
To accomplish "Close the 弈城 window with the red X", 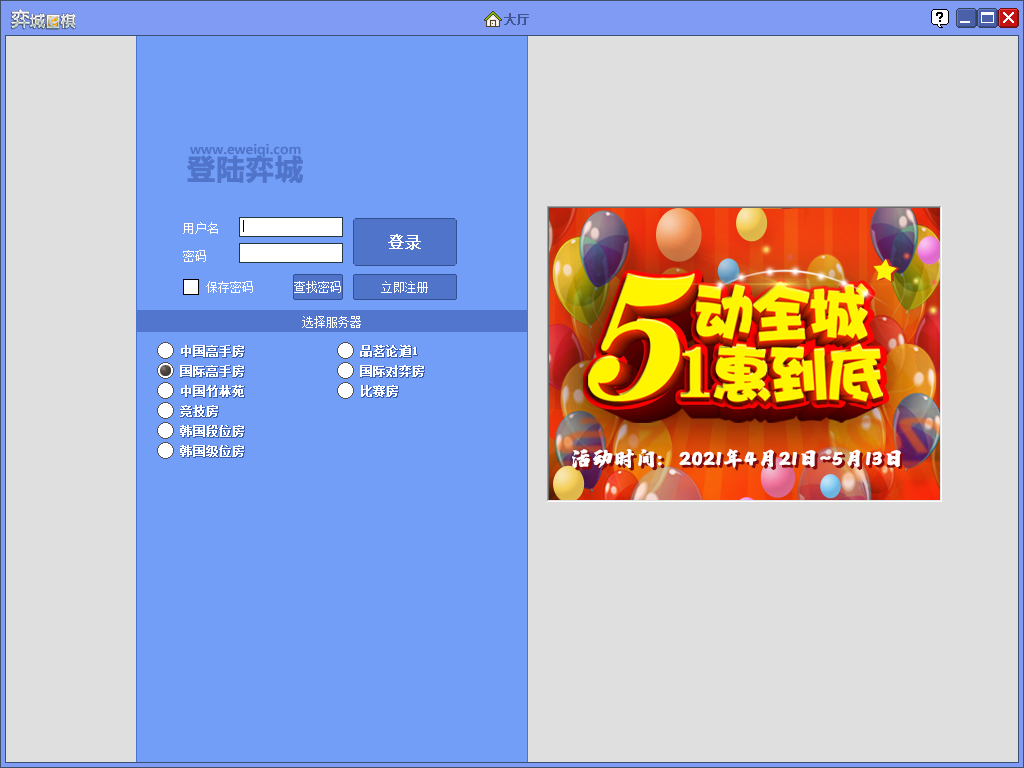I will [x=1008, y=18].
